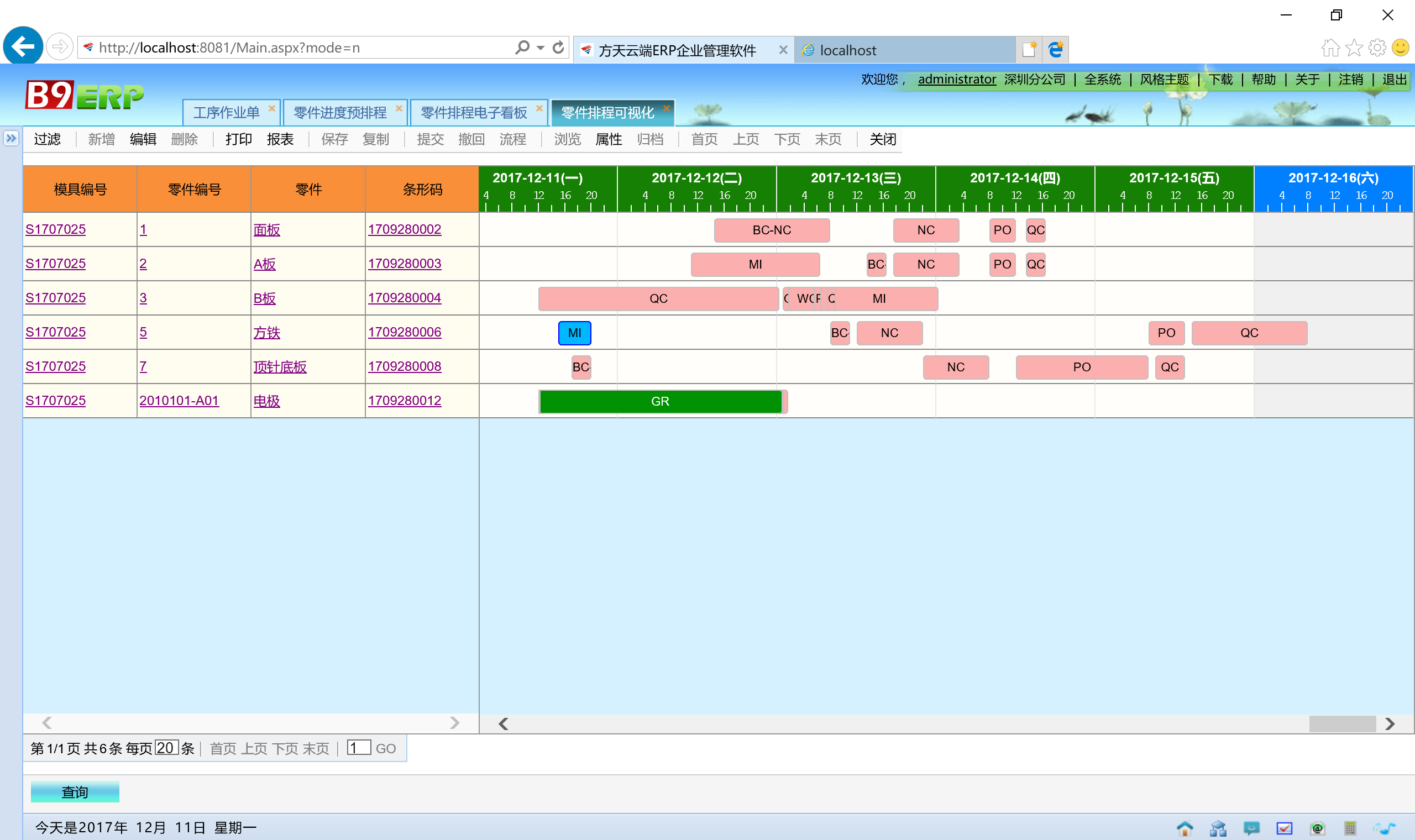Switch to 工序作业单 tab
This screenshot has height=840, width=1415.
pyautogui.click(x=226, y=113)
